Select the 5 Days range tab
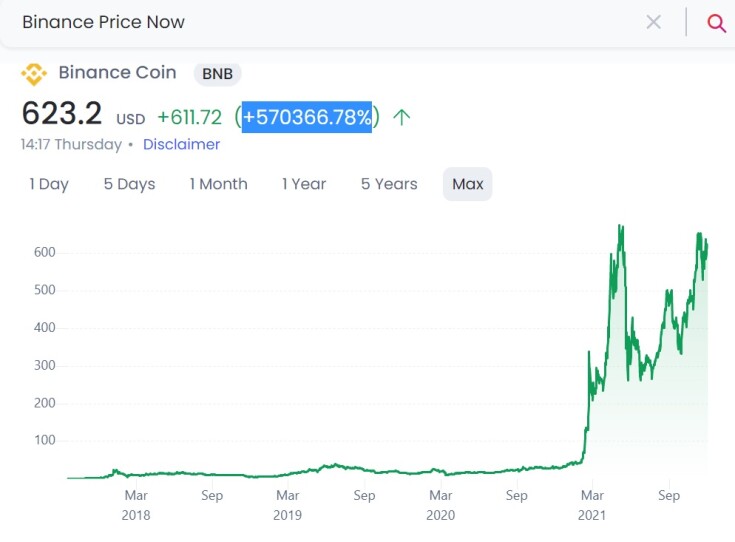Viewport: 735px width, 542px height. [129, 184]
